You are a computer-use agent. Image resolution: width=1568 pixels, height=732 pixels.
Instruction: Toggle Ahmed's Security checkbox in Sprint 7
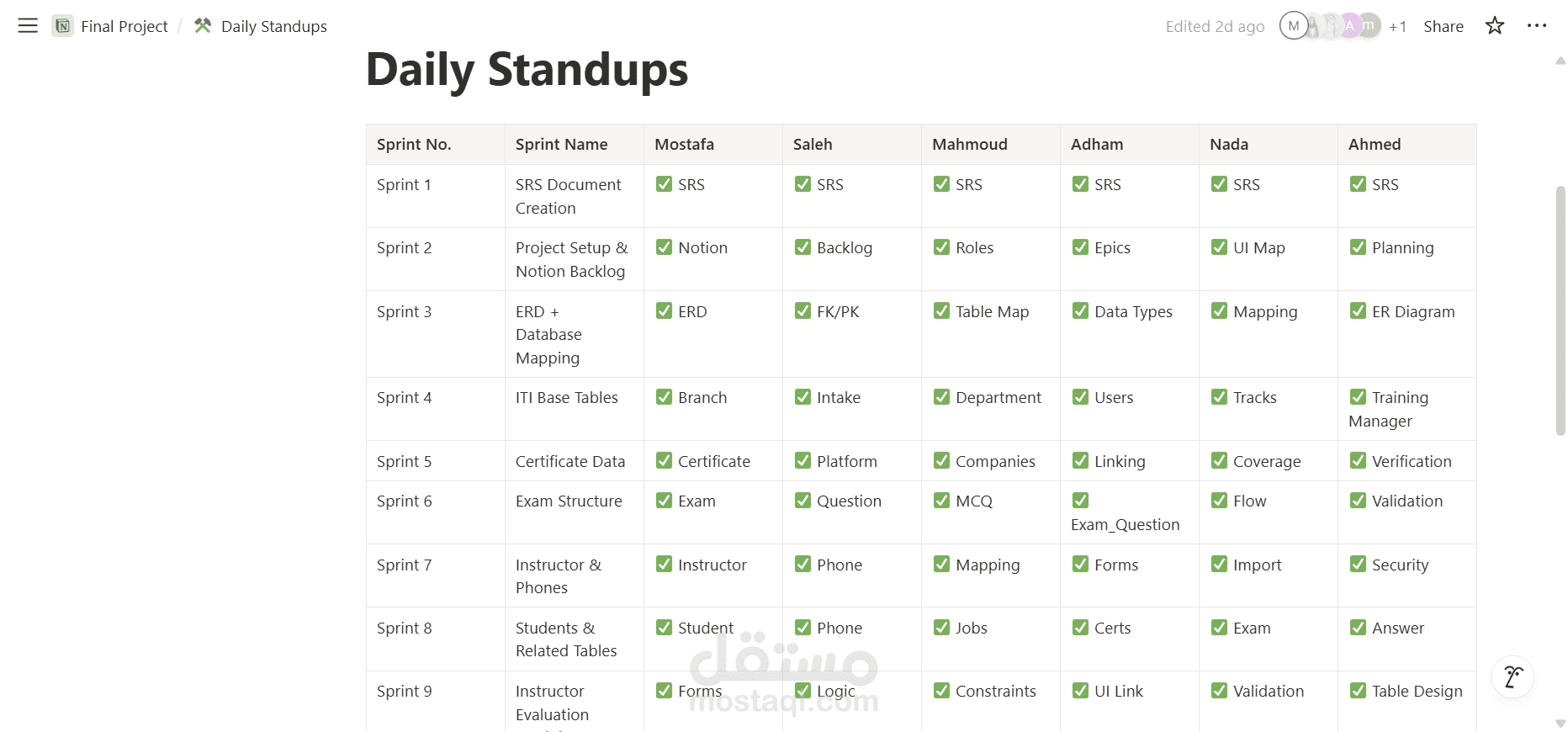1358,565
